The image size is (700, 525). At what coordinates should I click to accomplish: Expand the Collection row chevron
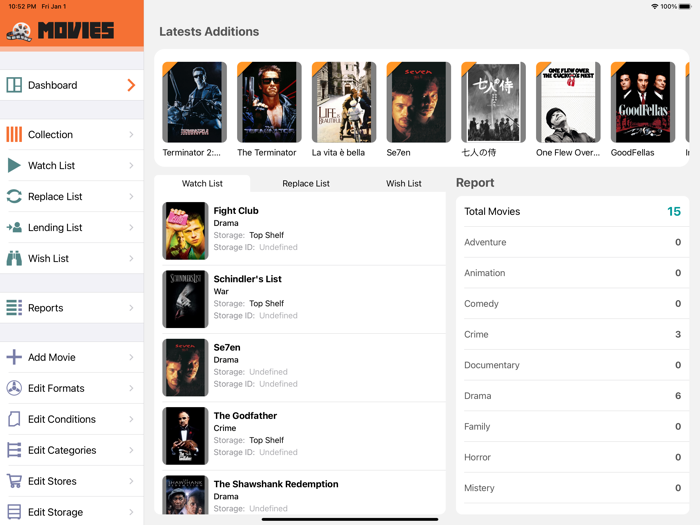[131, 134]
